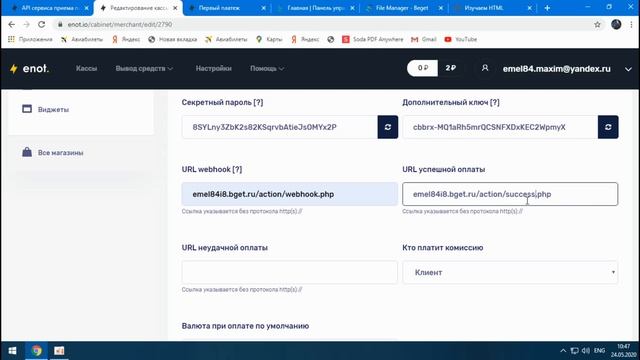This screenshot has width=640, height=360.
Task: Open the PowerPoint taskbar icon
Action: click(x=59, y=351)
